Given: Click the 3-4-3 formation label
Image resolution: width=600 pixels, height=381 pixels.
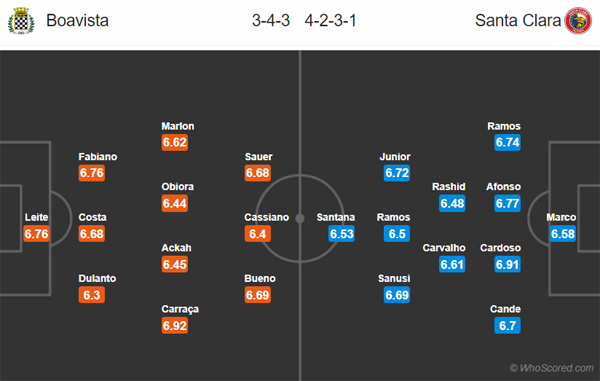Looking at the screenshot, I should click(x=271, y=21).
